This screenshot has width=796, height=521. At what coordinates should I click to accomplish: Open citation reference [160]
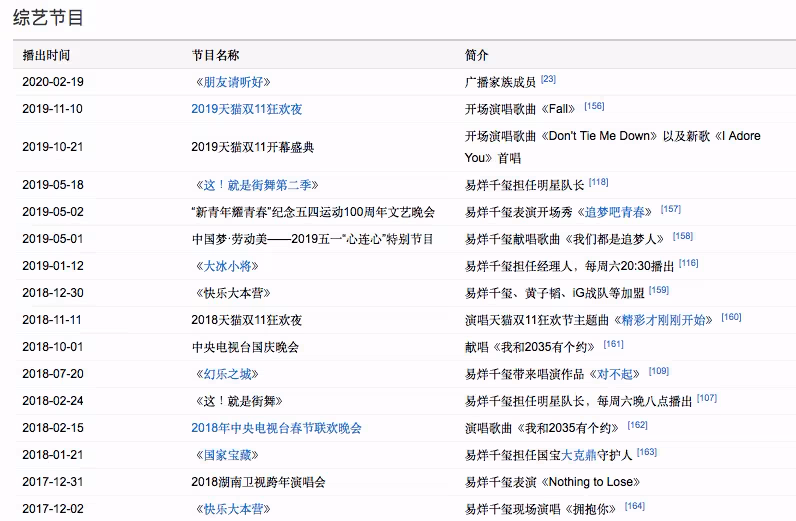coord(731,317)
